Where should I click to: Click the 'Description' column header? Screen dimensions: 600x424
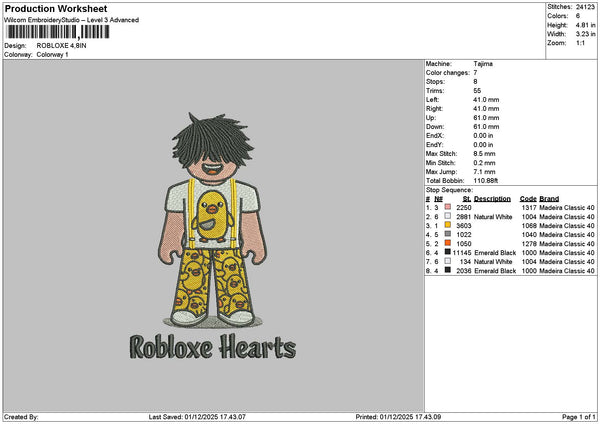pyautogui.click(x=492, y=199)
